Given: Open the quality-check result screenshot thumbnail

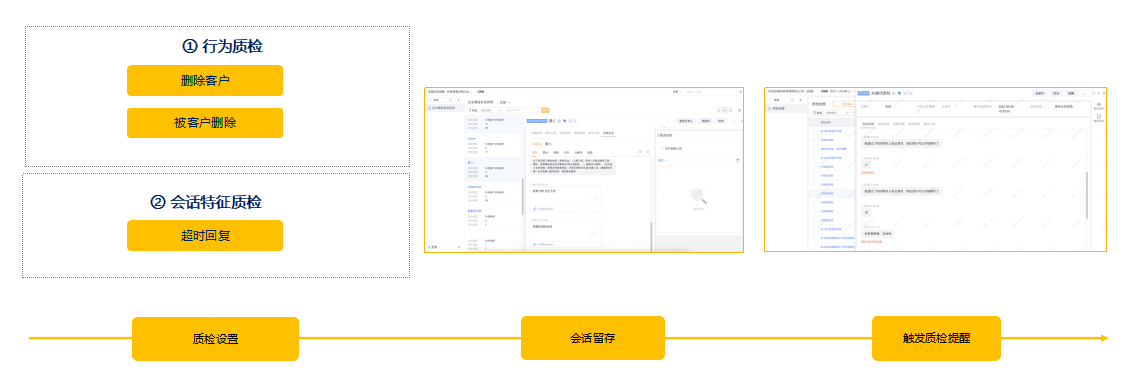Looking at the screenshot, I should point(936,170).
